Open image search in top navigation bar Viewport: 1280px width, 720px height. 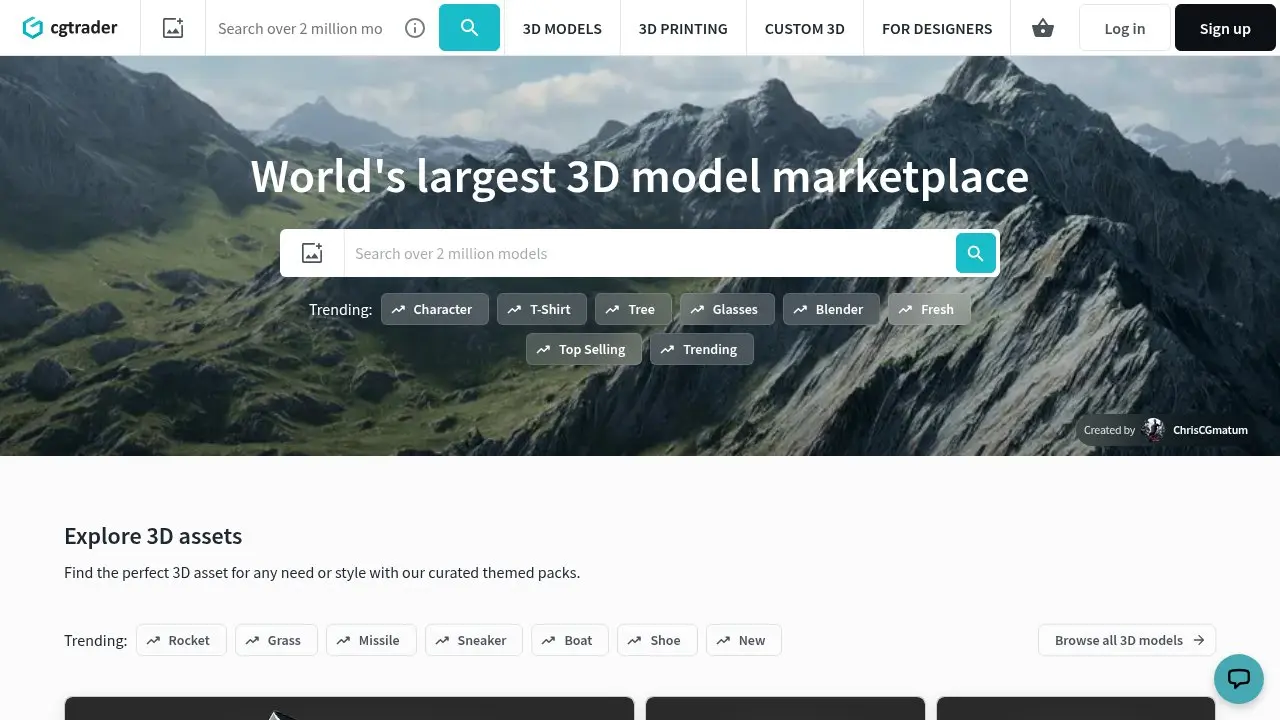pos(173,28)
